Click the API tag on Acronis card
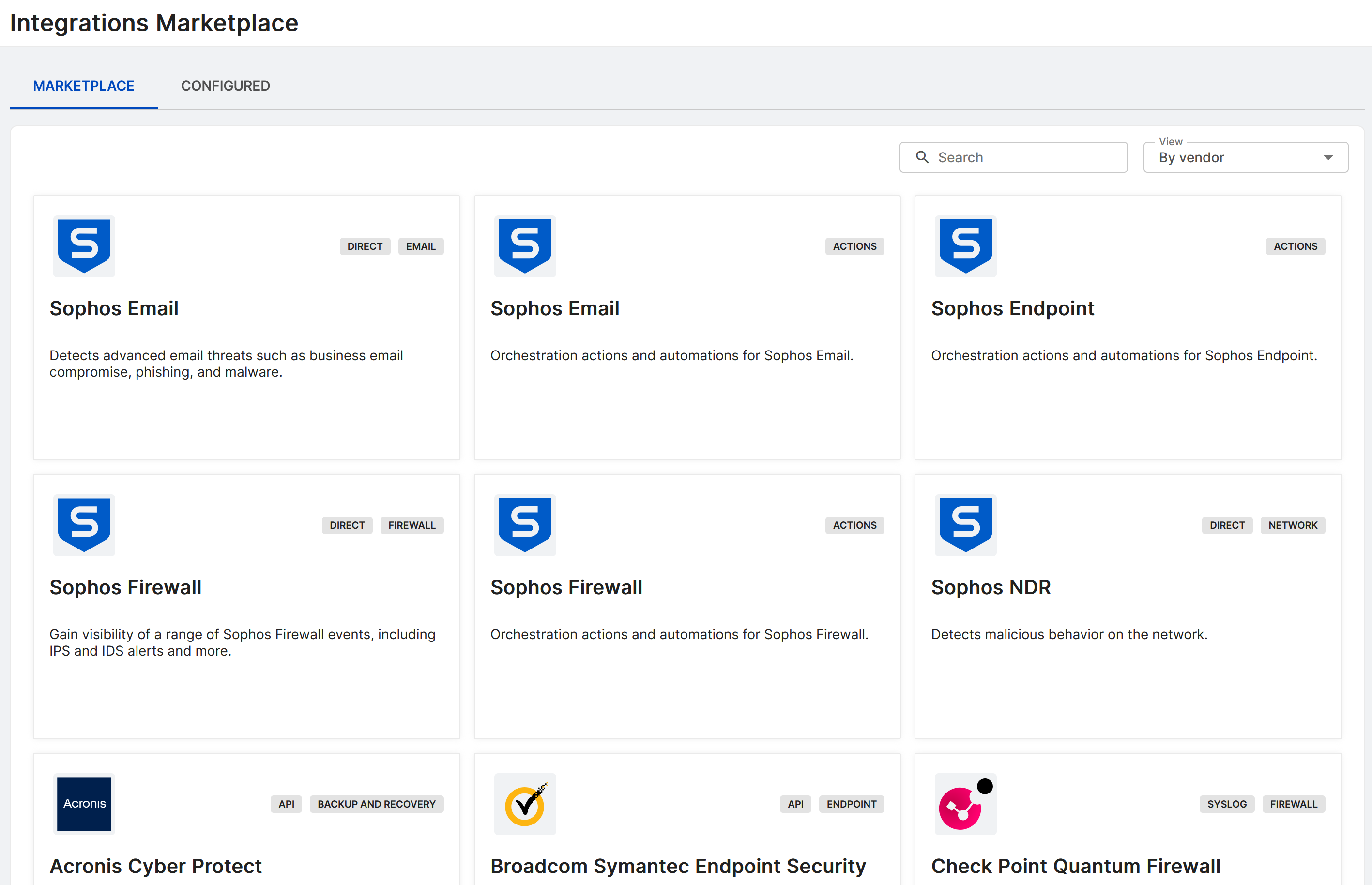Image resolution: width=1372 pixels, height=885 pixels. point(286,803)
